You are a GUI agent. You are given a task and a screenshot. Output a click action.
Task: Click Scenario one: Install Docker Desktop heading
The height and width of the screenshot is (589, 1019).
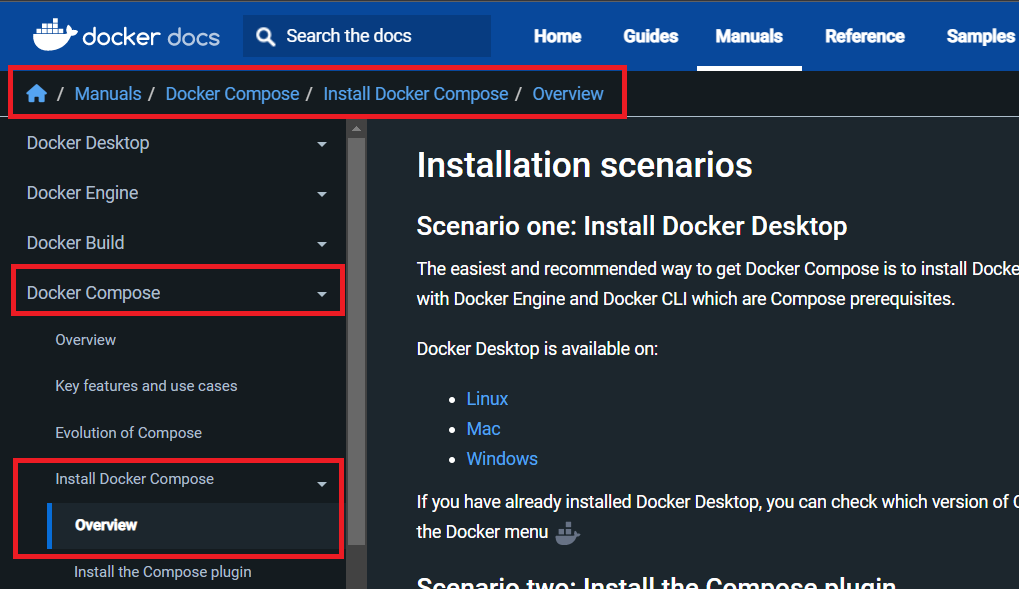632,226
